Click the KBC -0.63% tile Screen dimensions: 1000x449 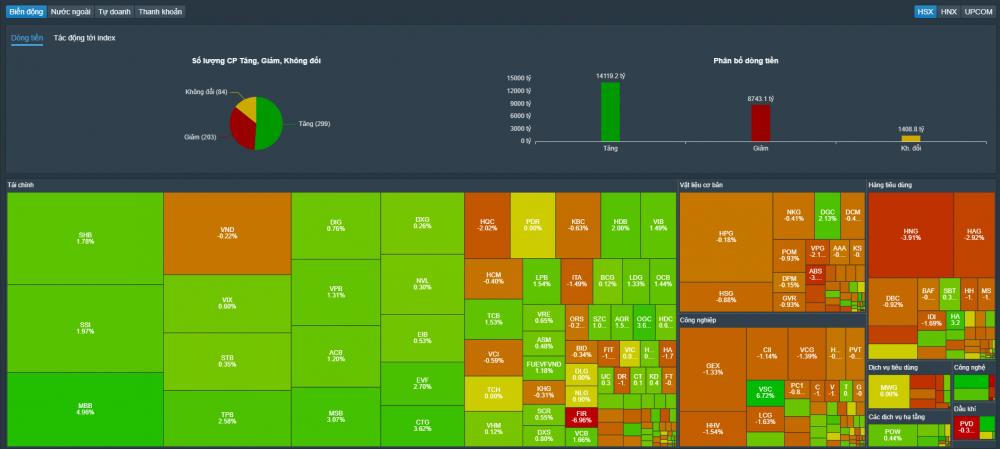tap(578, 225)
